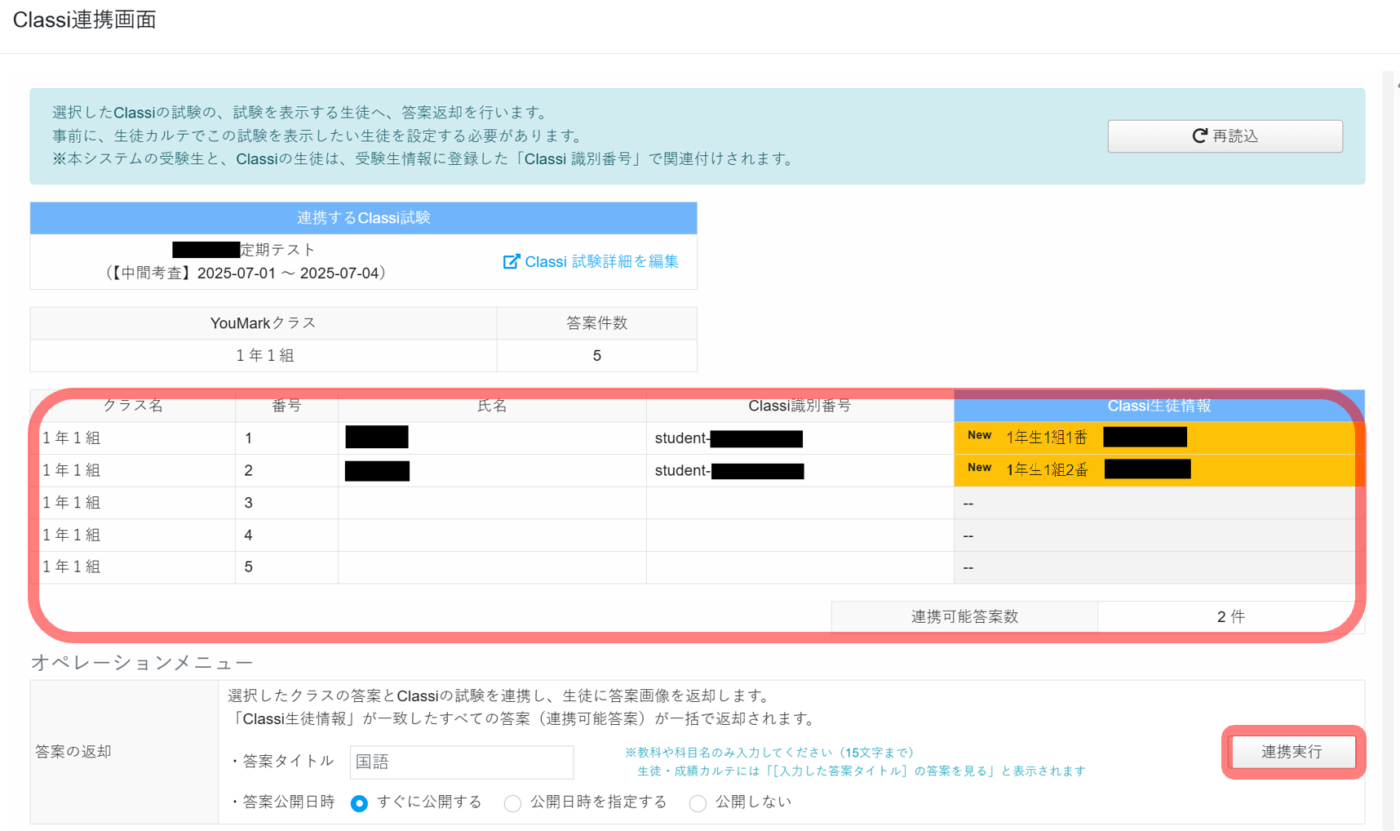Click the answer count value 5

pyautogui.click(x=597, y=355)
